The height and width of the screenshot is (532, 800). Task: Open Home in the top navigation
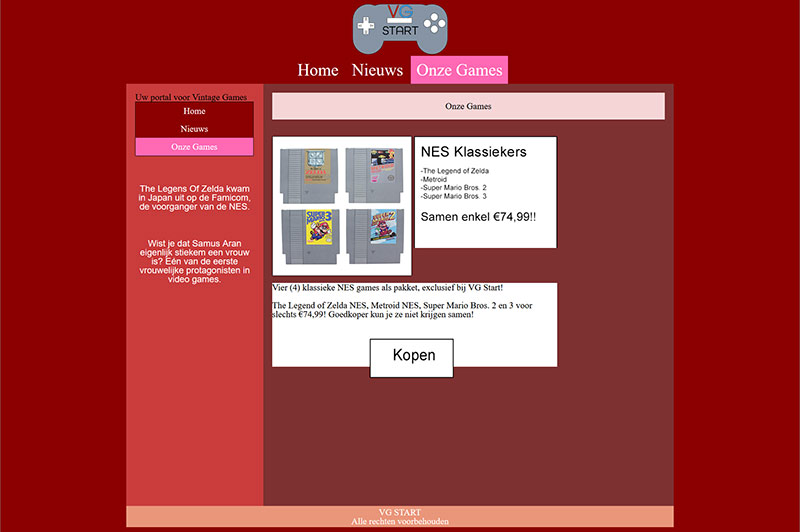click(x=318, y=70)
